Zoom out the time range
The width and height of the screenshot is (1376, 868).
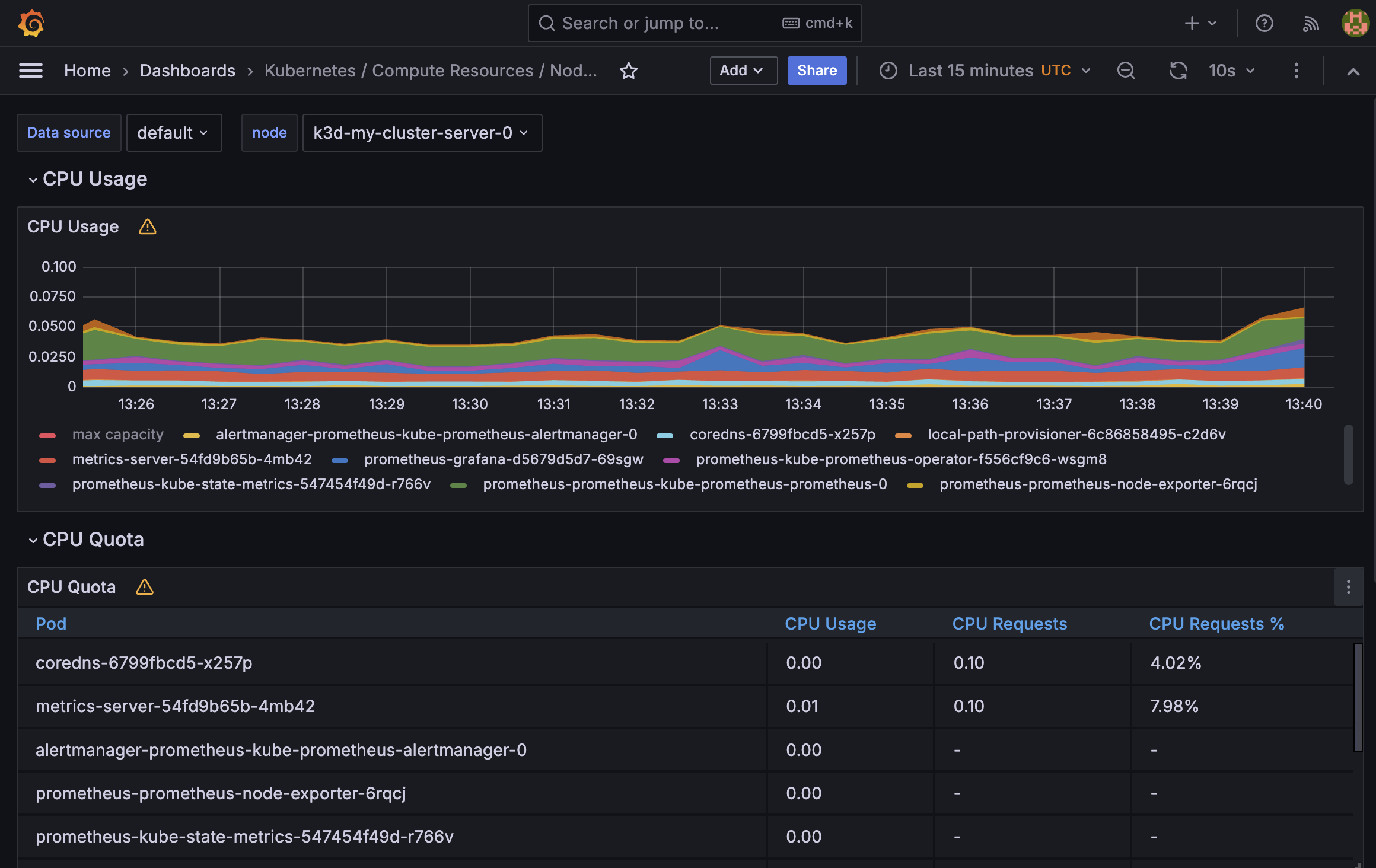click(1126, 71)
